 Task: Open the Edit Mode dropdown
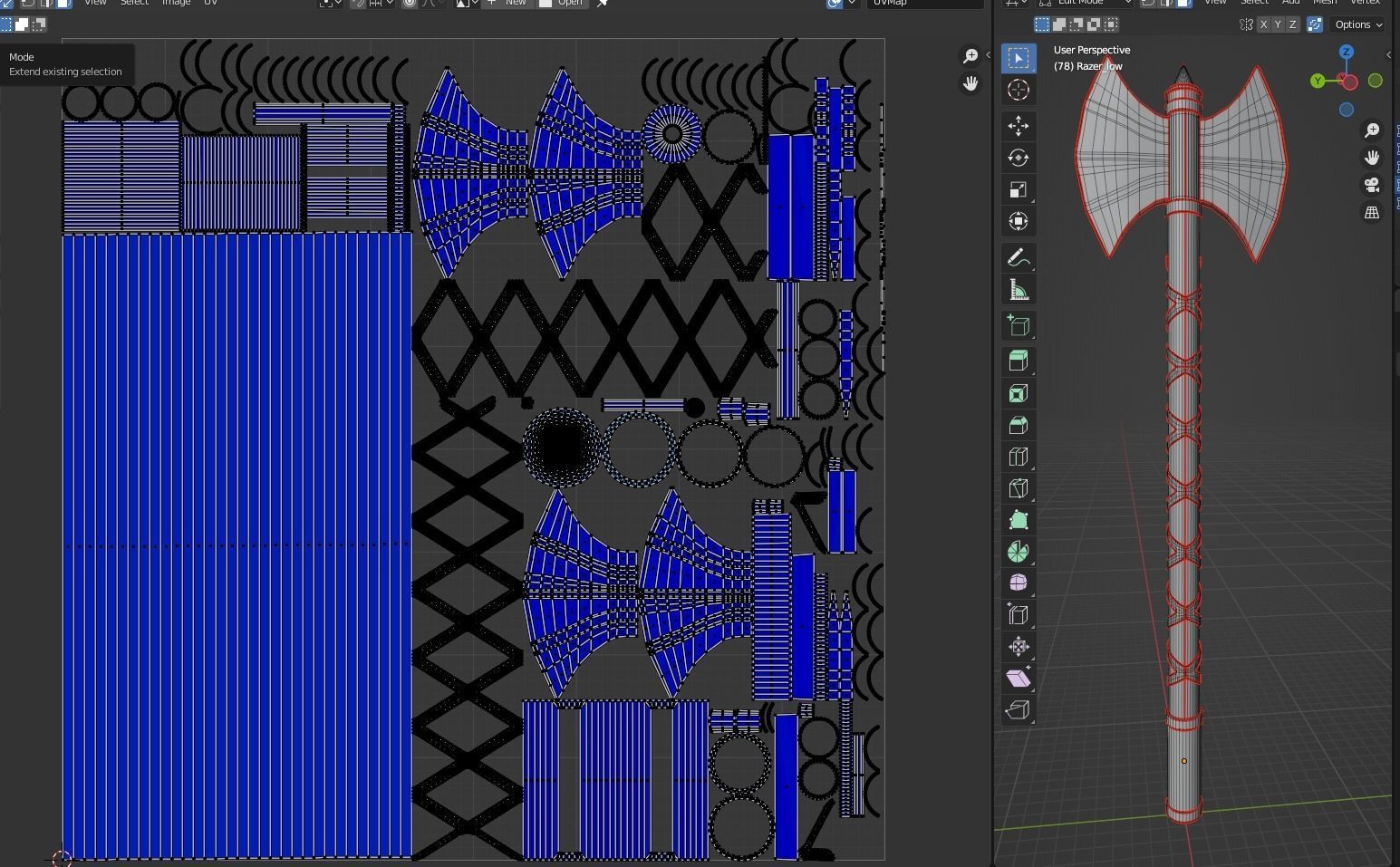(1086, 3)
